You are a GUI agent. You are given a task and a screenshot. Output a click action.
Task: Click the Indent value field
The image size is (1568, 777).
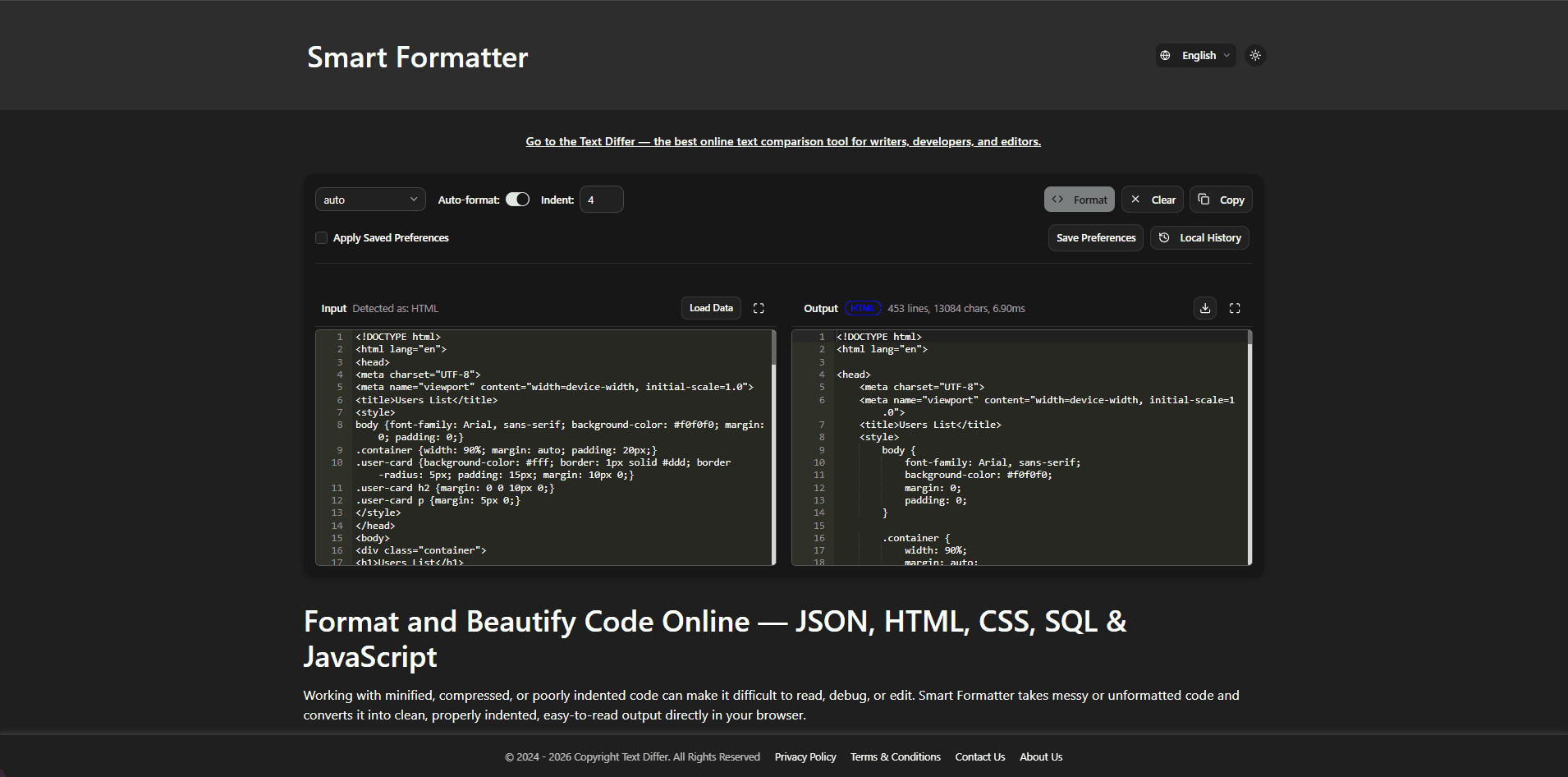point(601,200)
